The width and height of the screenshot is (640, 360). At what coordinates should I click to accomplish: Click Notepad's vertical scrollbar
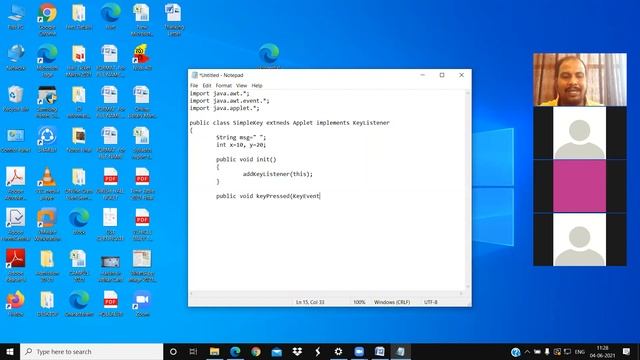(x=468, y=190)
